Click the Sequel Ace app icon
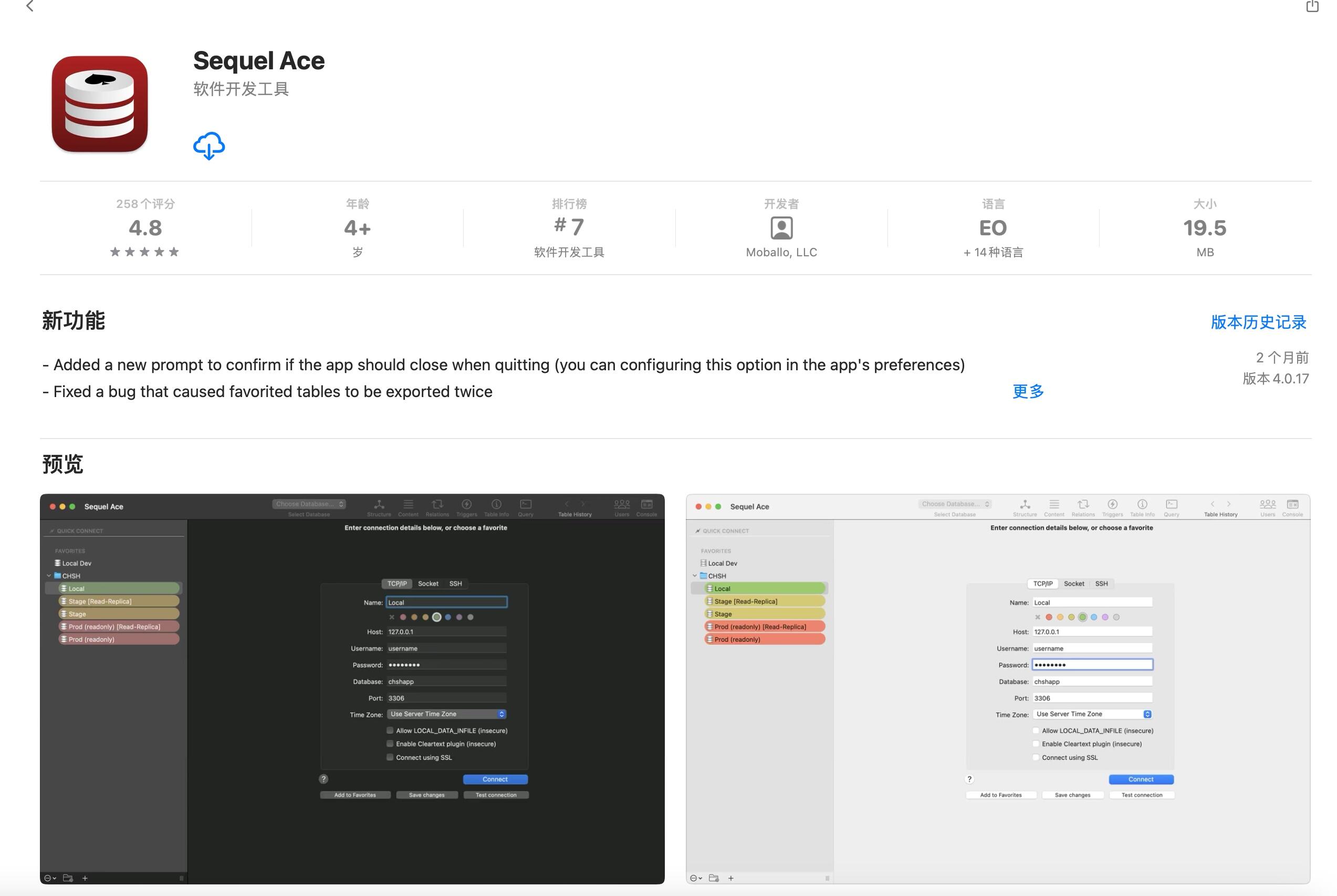The width and height of the screenshot is (1337, 896). (x=99, y=104)
